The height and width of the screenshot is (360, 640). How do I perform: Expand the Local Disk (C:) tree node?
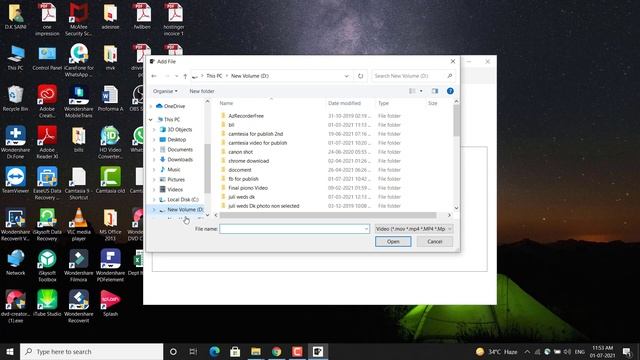(x=154, y=200)
